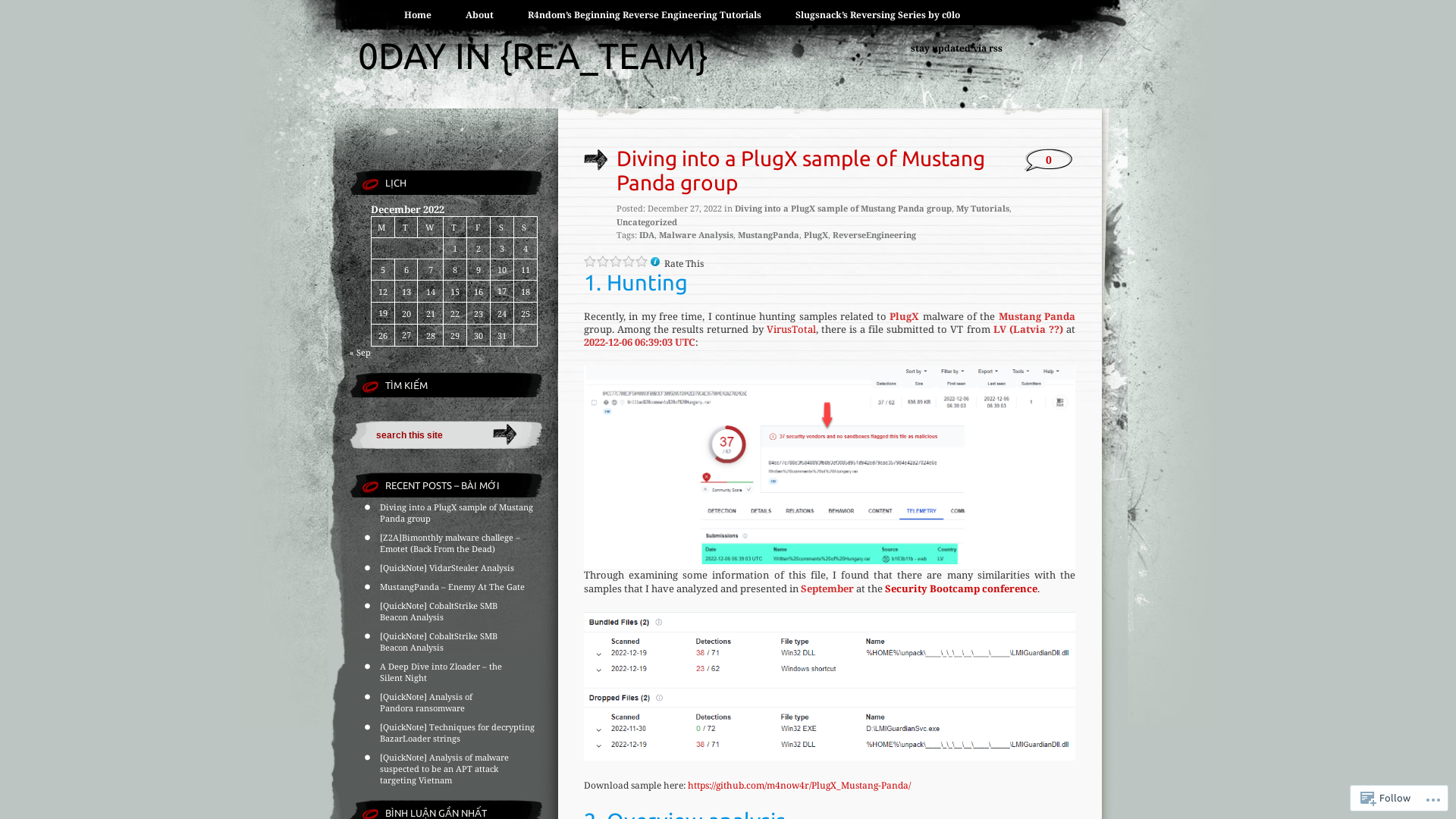This screenshot has height=819, width=1456.
Task: Open the About menu item
Action: [479, 15]
